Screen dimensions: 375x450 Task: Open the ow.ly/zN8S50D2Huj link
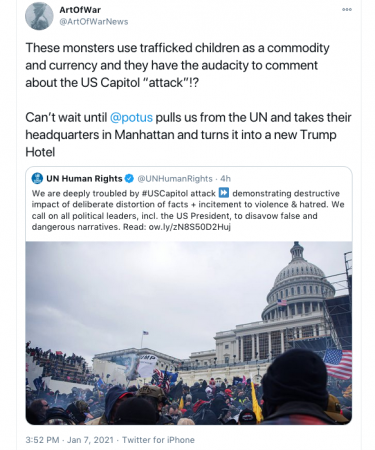pos(190,227)
